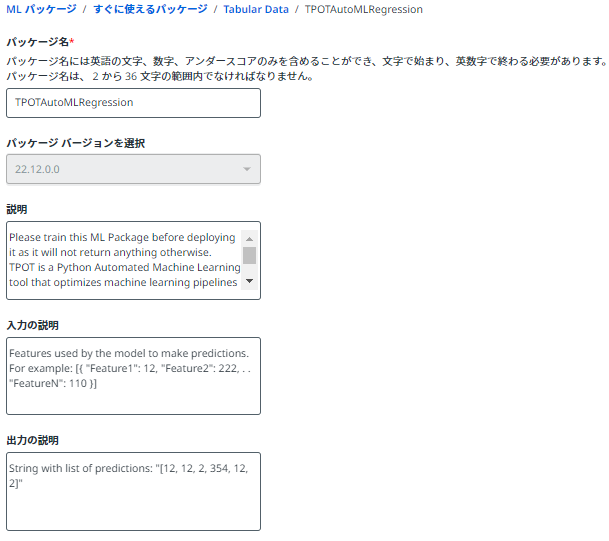Click the package name rule hint text
Image resolution: width=609 pixels, height=541 pixels.
pyautogui.click(x=307, y=61)
